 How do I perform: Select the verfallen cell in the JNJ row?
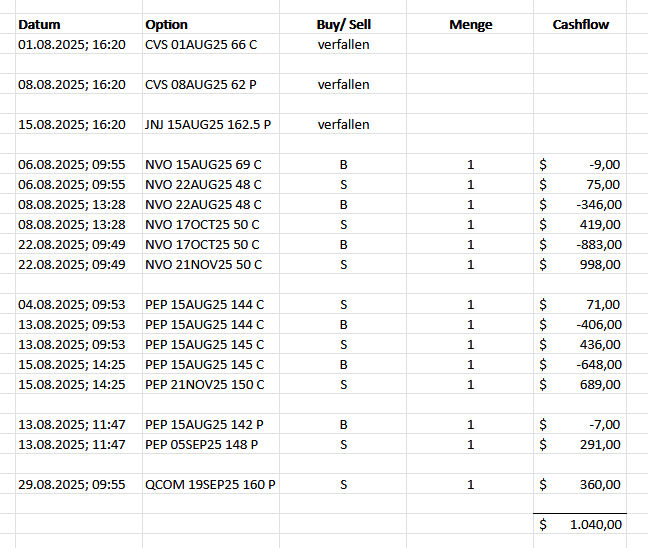coord(343,125)
